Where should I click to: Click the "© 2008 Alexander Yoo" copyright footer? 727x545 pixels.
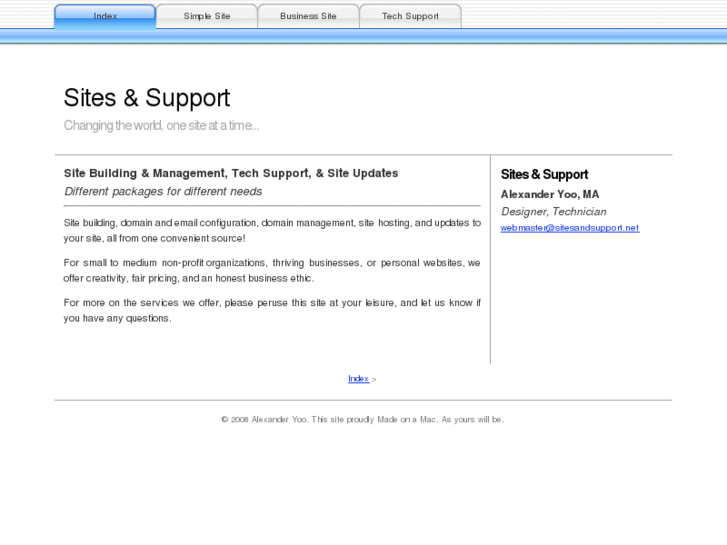click(x=363, y=419)
